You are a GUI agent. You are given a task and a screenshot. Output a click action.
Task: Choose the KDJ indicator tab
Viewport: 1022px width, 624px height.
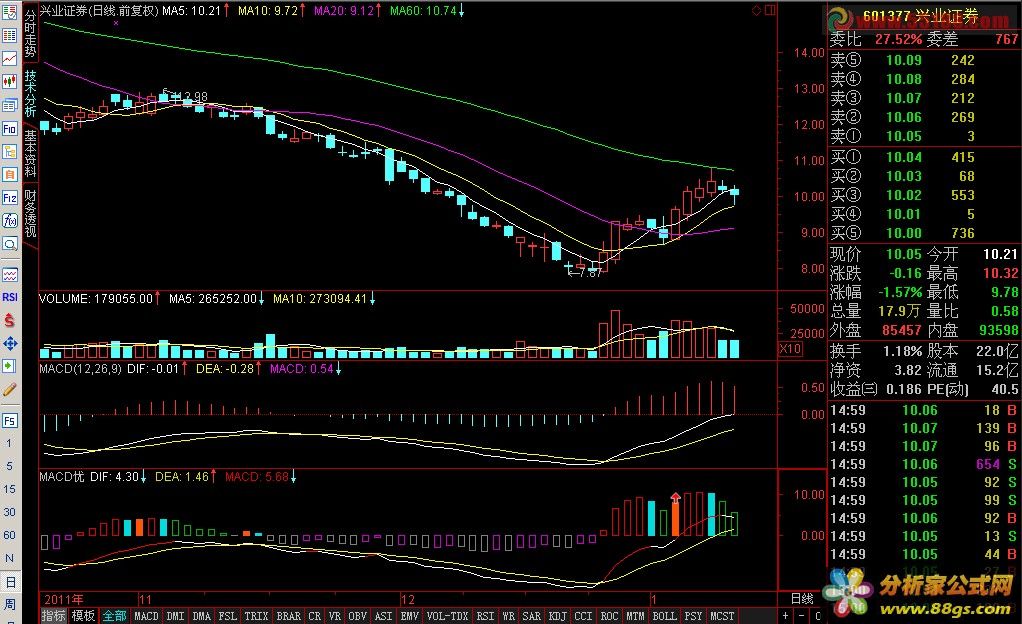pyautogui.click(x=557, y=616)
